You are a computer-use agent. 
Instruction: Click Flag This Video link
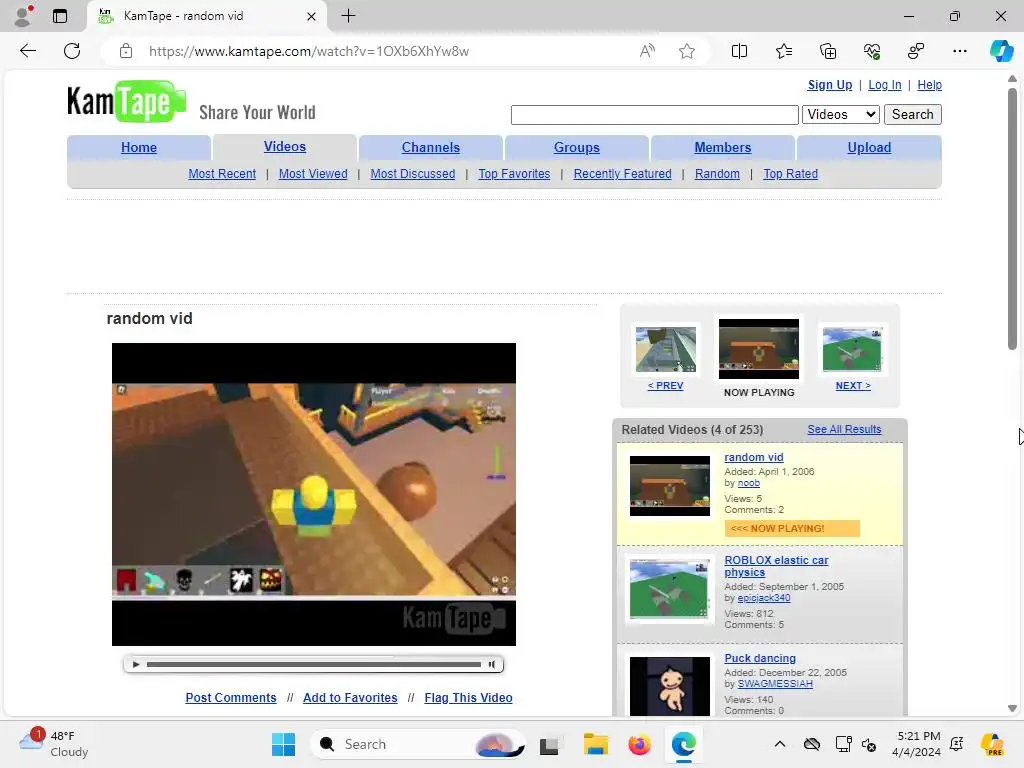[x=468, y=697]
